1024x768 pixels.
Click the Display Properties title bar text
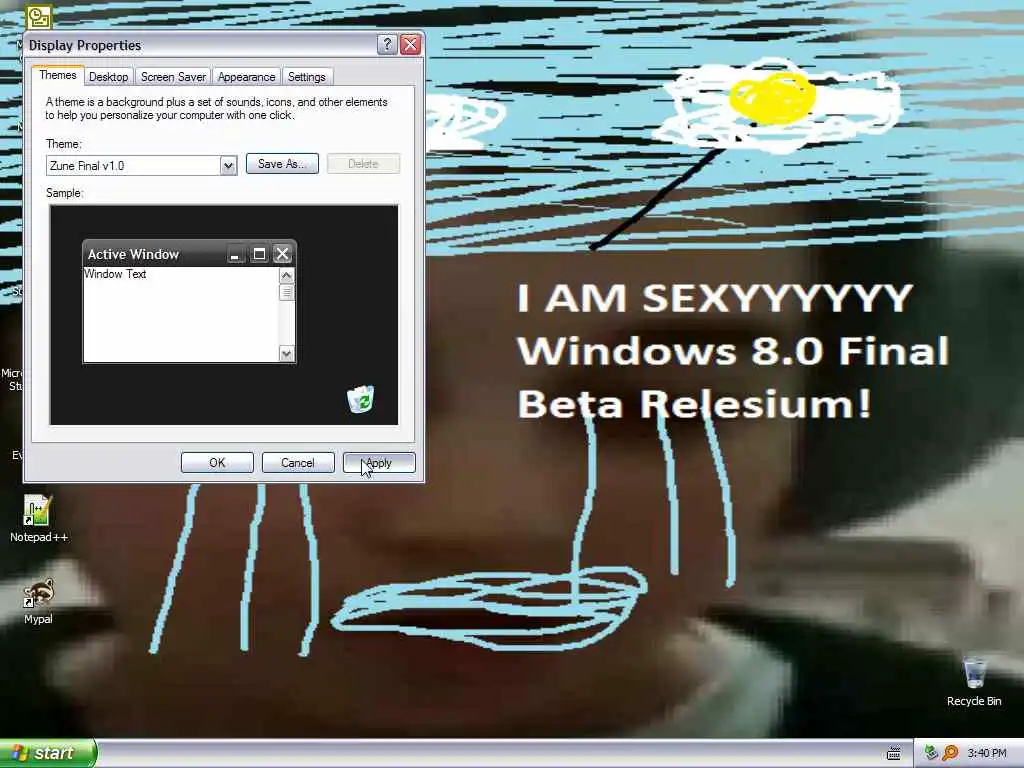click(85, 45)
